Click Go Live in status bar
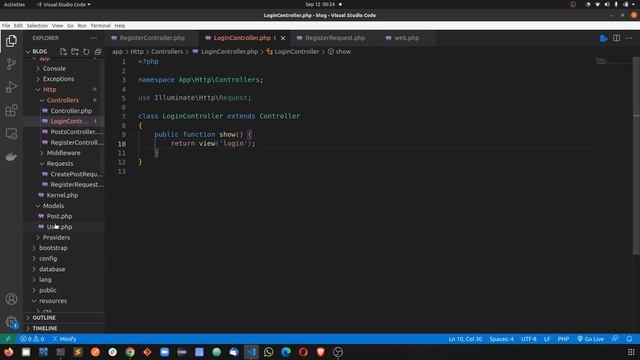Image resolution: width=640 pixels, height=360 pixels. (590, 339)
